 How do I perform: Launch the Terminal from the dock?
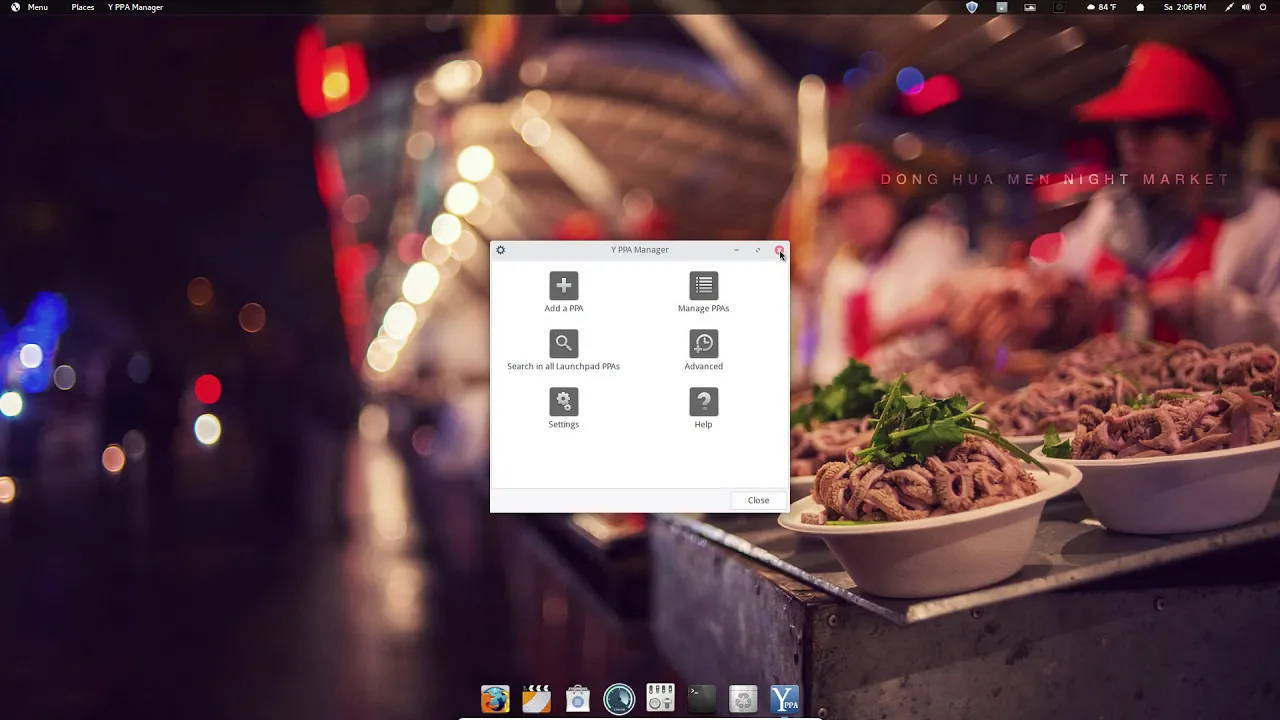click(x=702, y=698)
